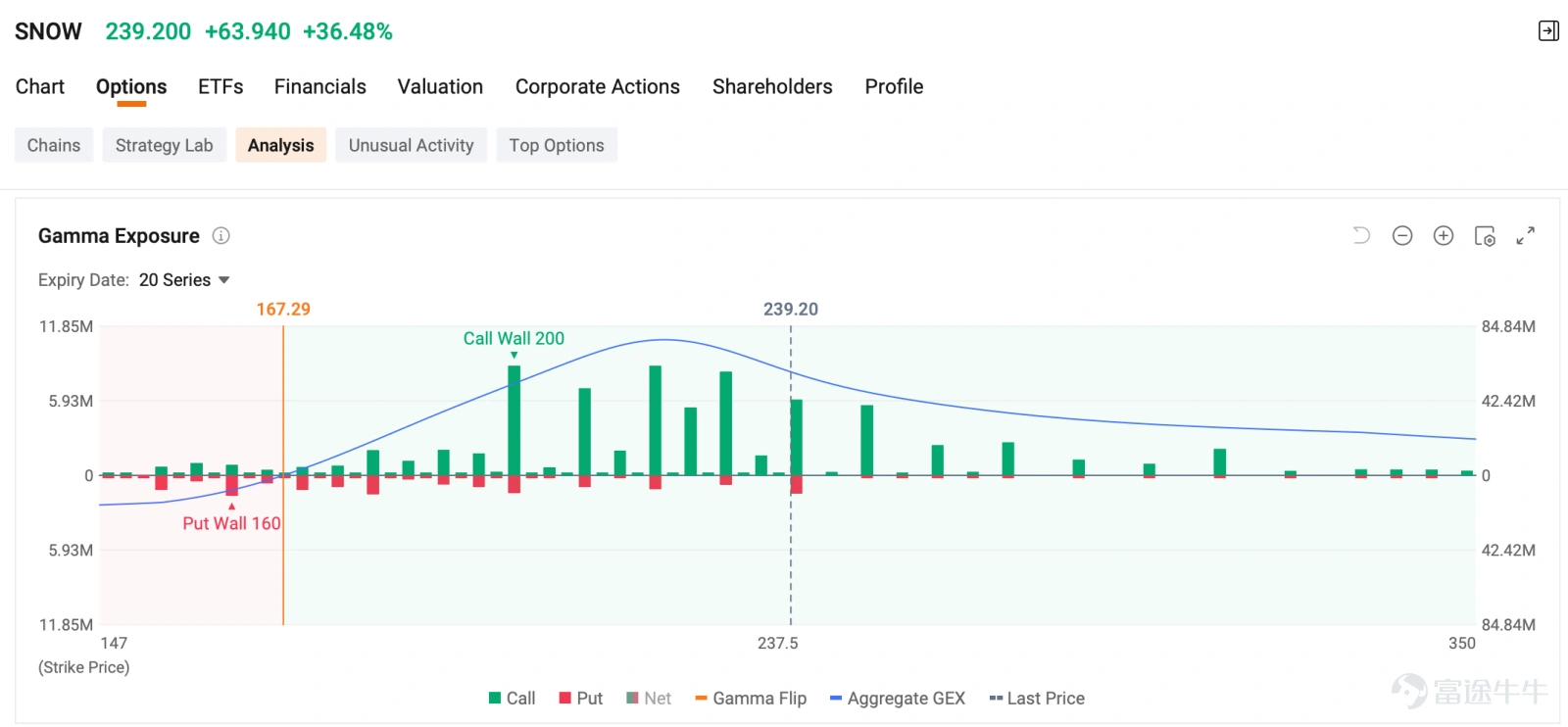This screenshot has height=727, width=1568.
Task: Click the 239.20 last price label
Action: click(x=791, y=309)
